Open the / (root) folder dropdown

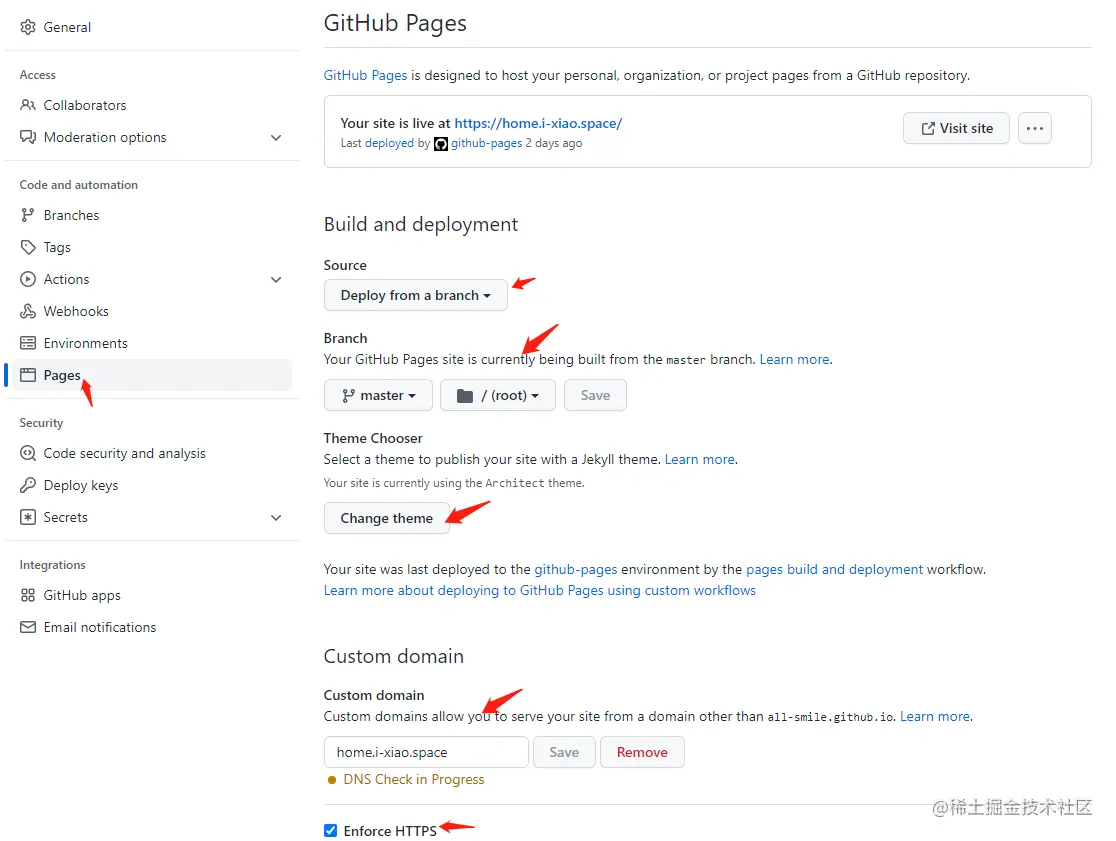(x=498, y=396)
